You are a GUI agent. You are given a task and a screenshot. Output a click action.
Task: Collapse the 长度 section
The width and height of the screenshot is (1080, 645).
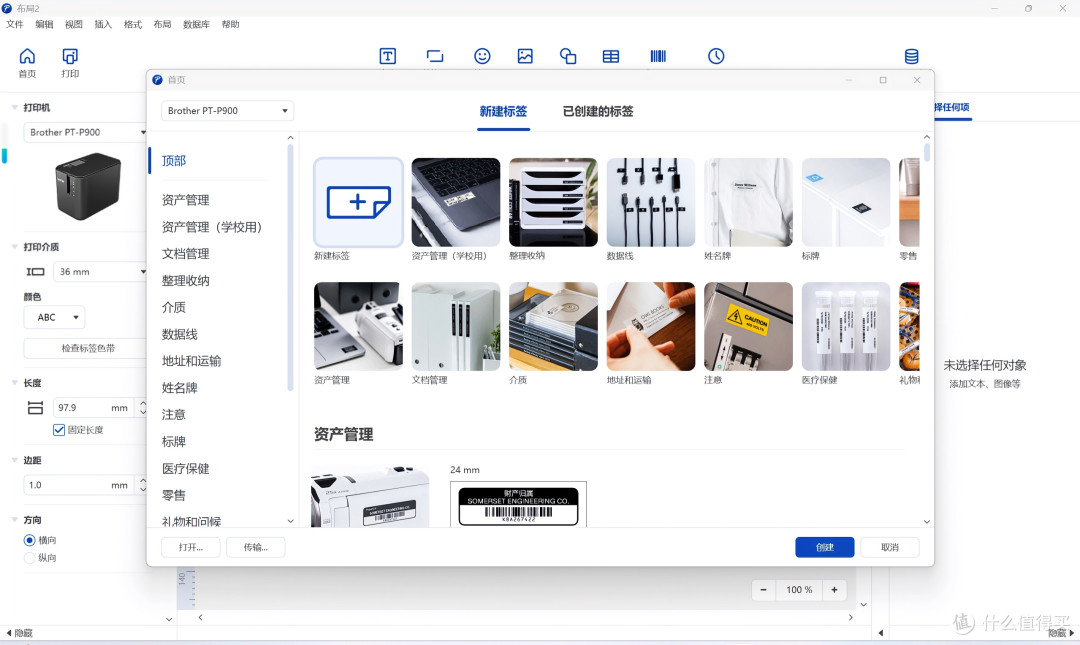point(14,382)
